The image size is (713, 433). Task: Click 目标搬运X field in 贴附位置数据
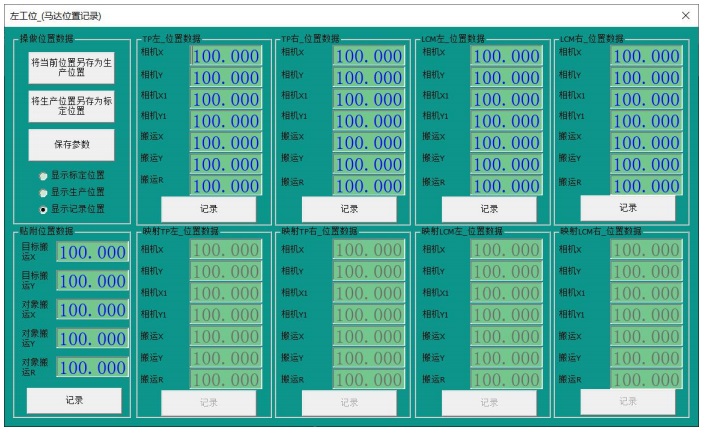coord(92,253)
